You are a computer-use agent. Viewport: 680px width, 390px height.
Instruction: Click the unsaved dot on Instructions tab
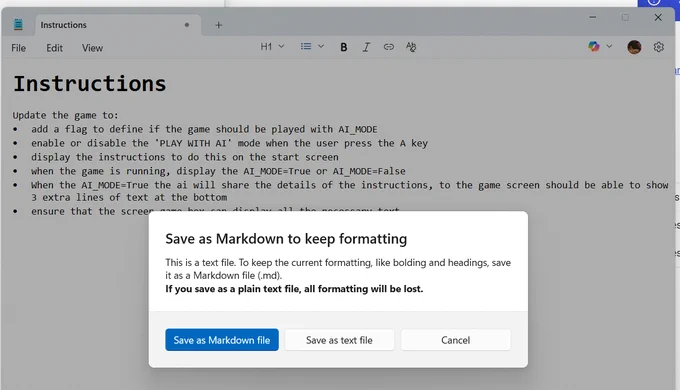pyautogui.click(x=187, y=25)
